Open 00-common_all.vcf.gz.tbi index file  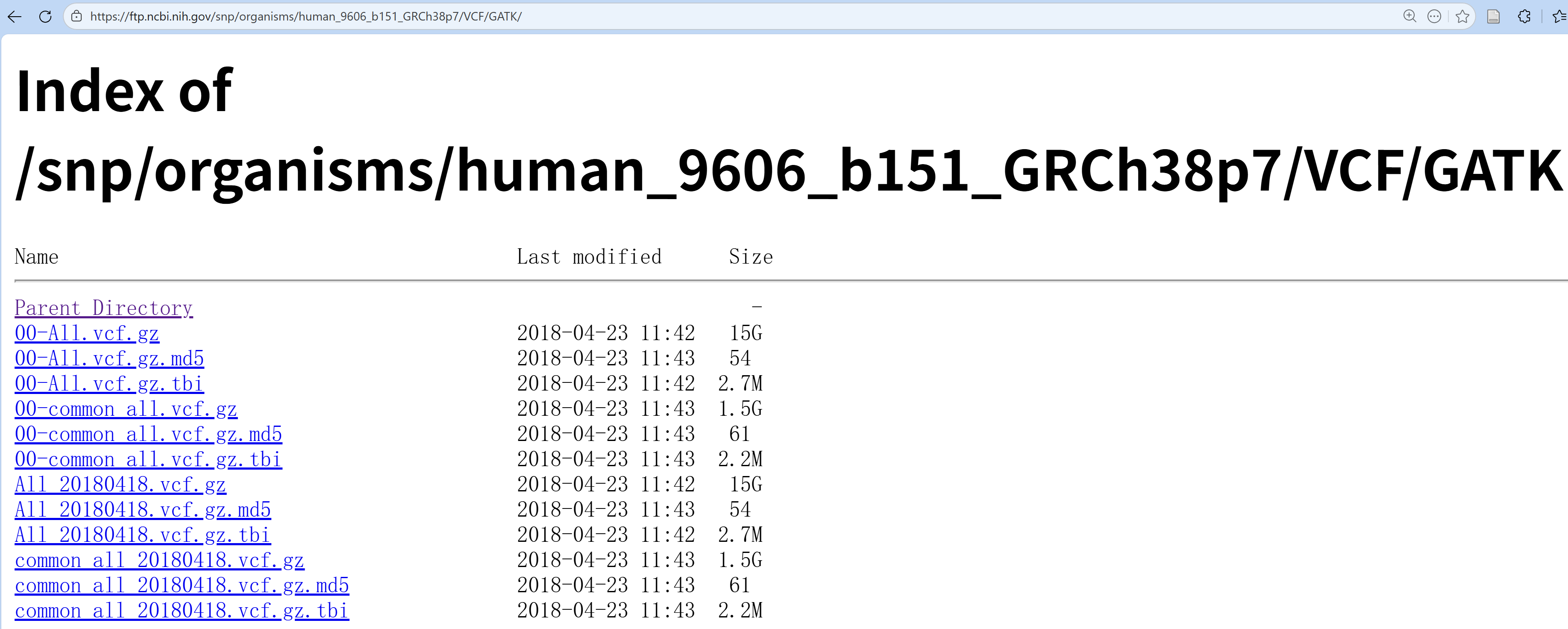[x=148, y=460]
